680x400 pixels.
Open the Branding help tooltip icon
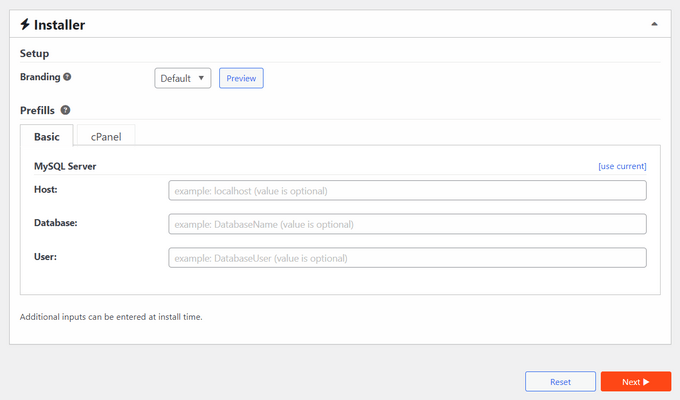click(67, 77)
